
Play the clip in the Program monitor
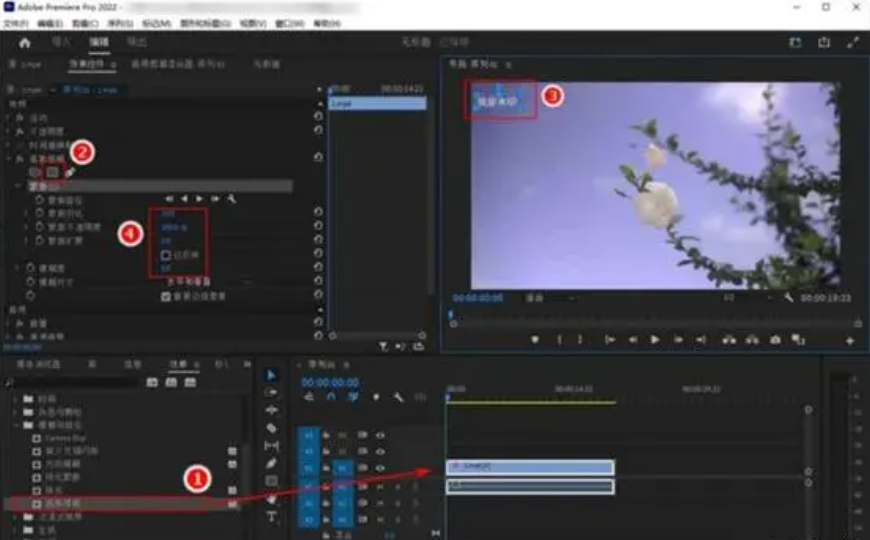[x=655, y=340]
